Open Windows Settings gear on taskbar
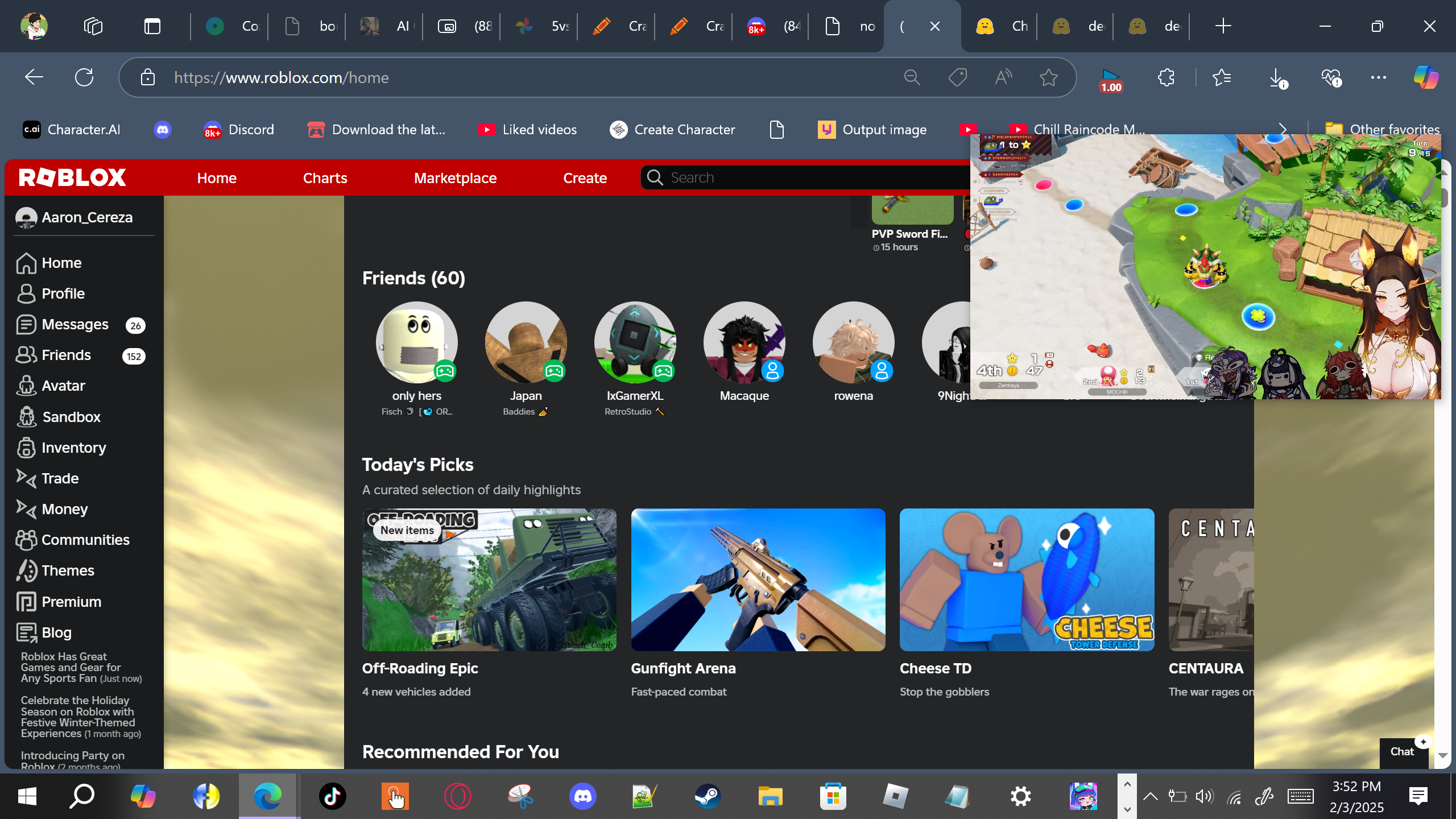 pos(1021,796)
